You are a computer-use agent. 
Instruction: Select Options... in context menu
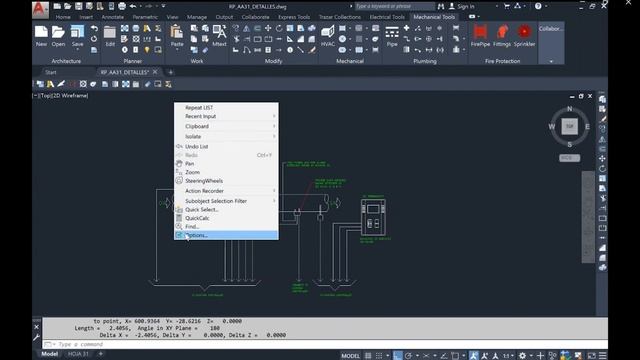(226, 235)
